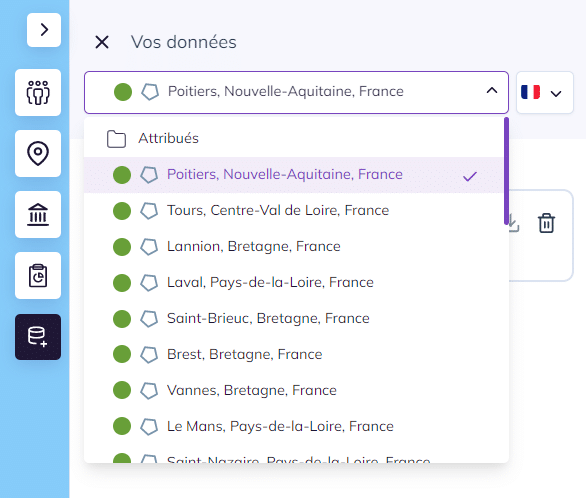Collapse the Poitiers territory dropdown
Screen dimensions: 586x498
(296, 92)
